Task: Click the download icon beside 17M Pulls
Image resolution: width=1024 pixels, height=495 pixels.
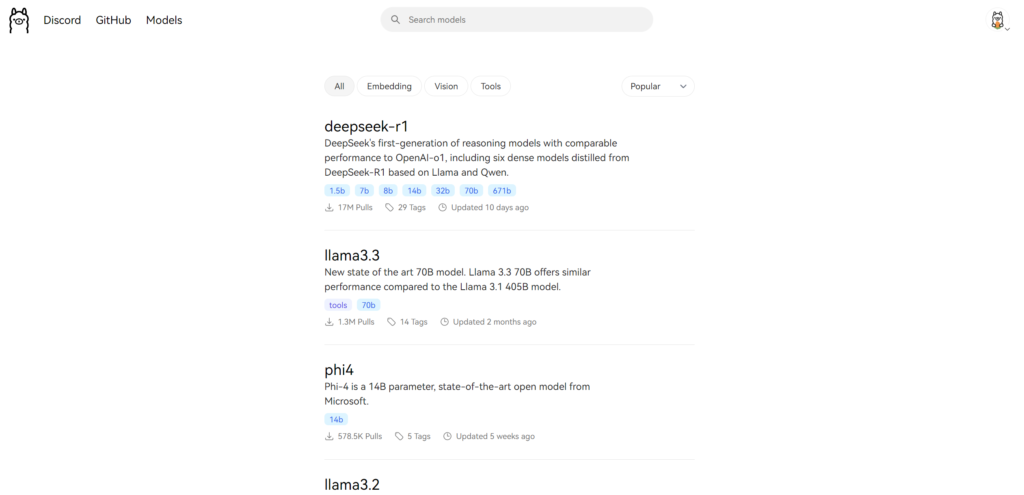Action: (x=330, y=208)
